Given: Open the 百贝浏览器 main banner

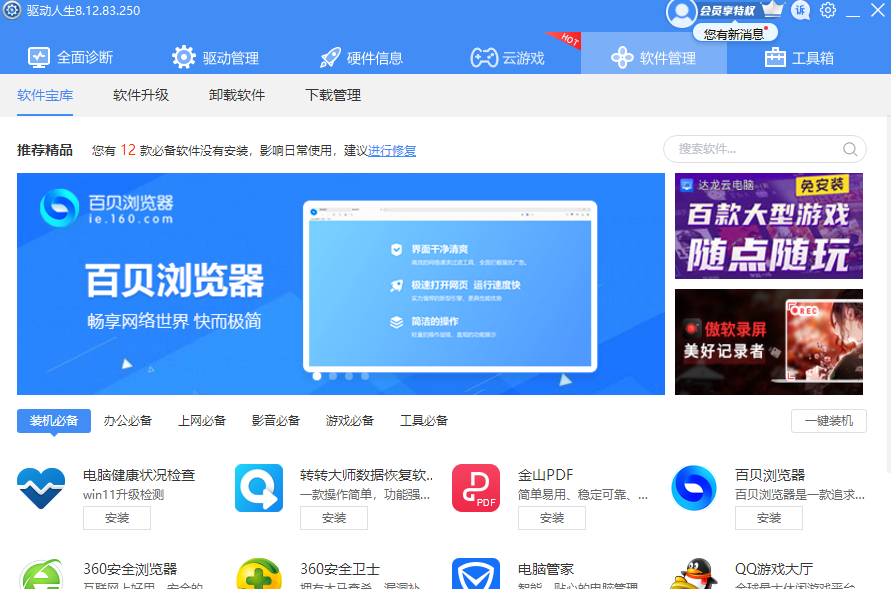Looking at the screenshot, I should coord(341,283).
